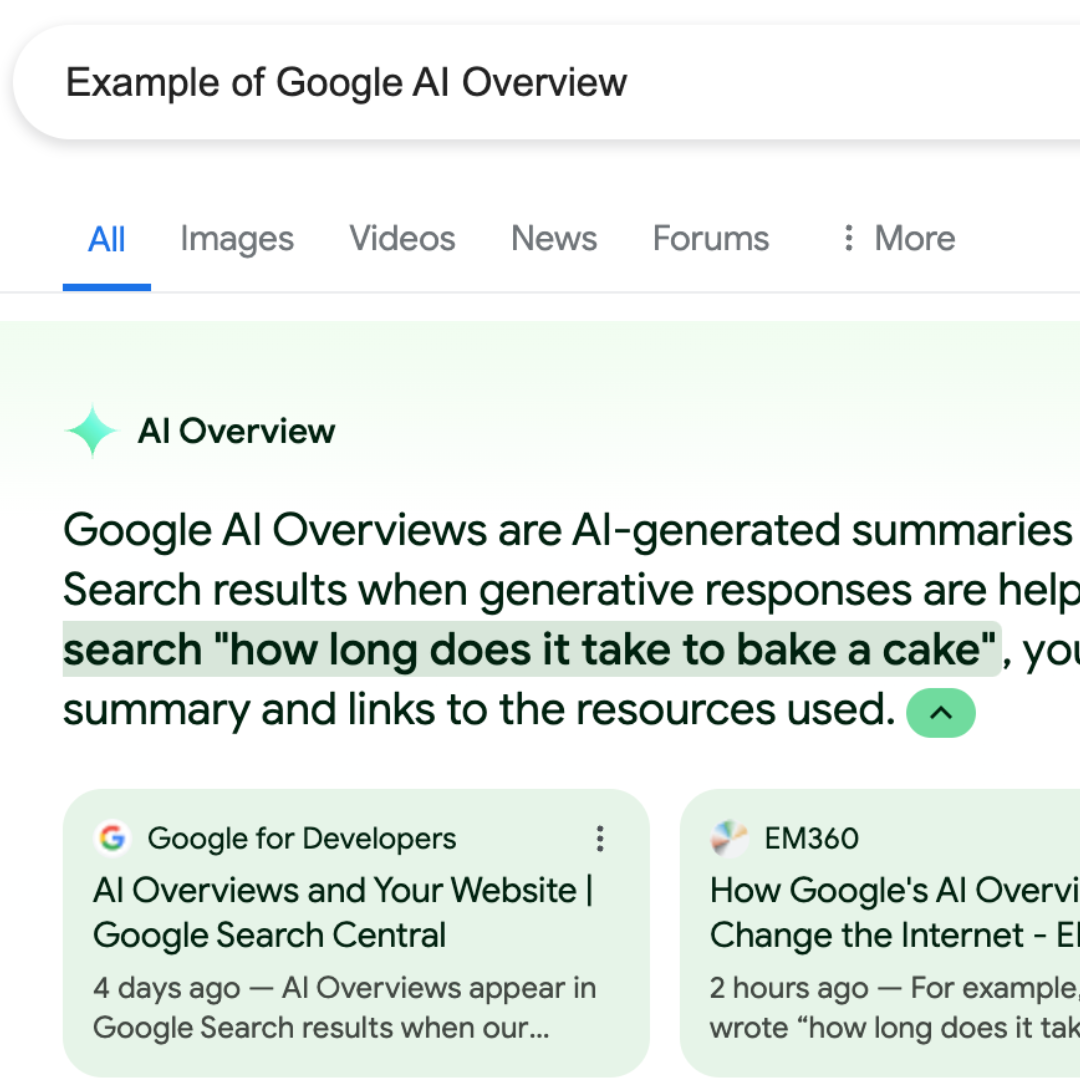The width and height of the screenshot is (1080, 1080).
Task: Click the three-dot icon next to More
Action: [x=847, y=238]
